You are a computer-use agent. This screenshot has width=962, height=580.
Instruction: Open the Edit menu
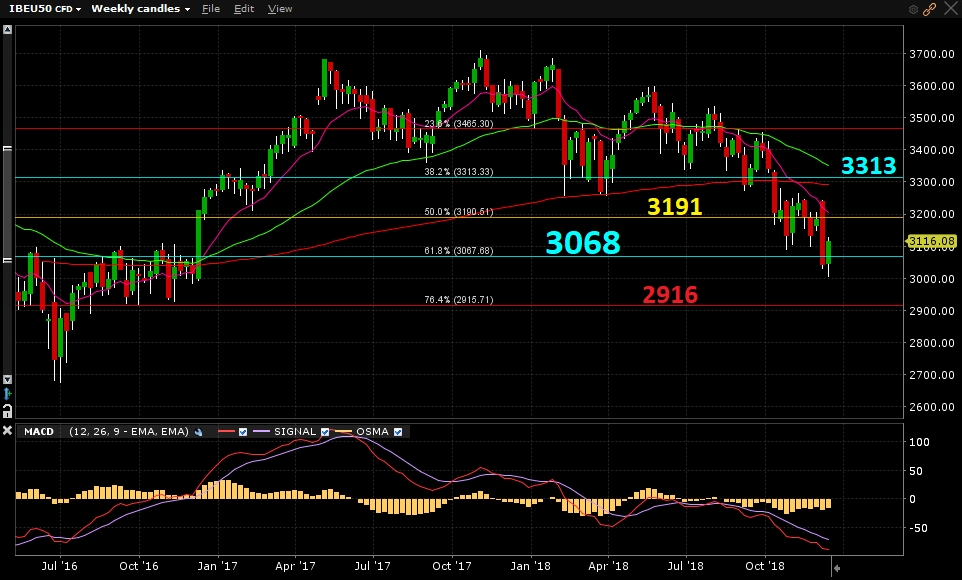244,9
